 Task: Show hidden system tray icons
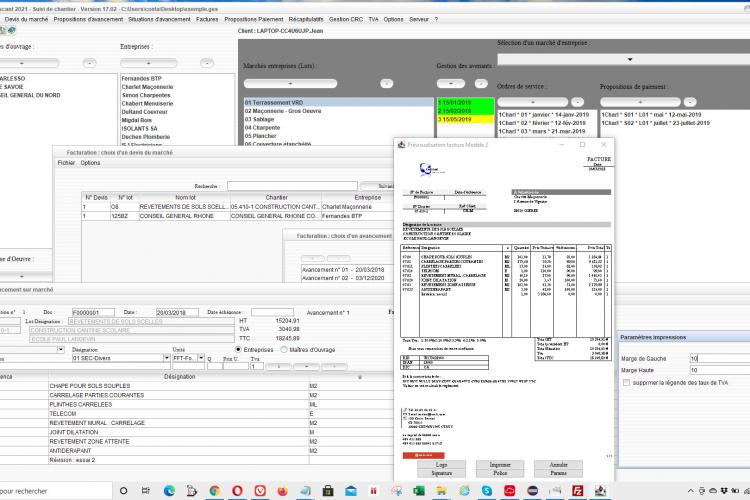pos(690,491)
